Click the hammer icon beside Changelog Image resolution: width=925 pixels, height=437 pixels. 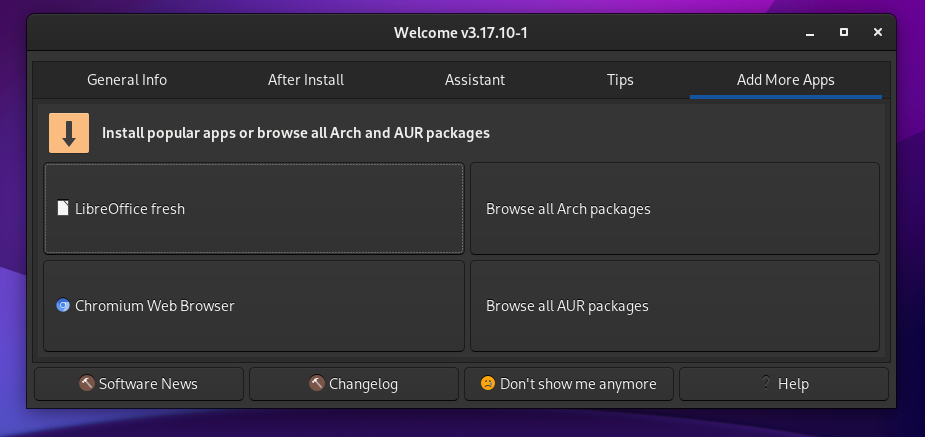pyautogui.click(x=317, y=384)
